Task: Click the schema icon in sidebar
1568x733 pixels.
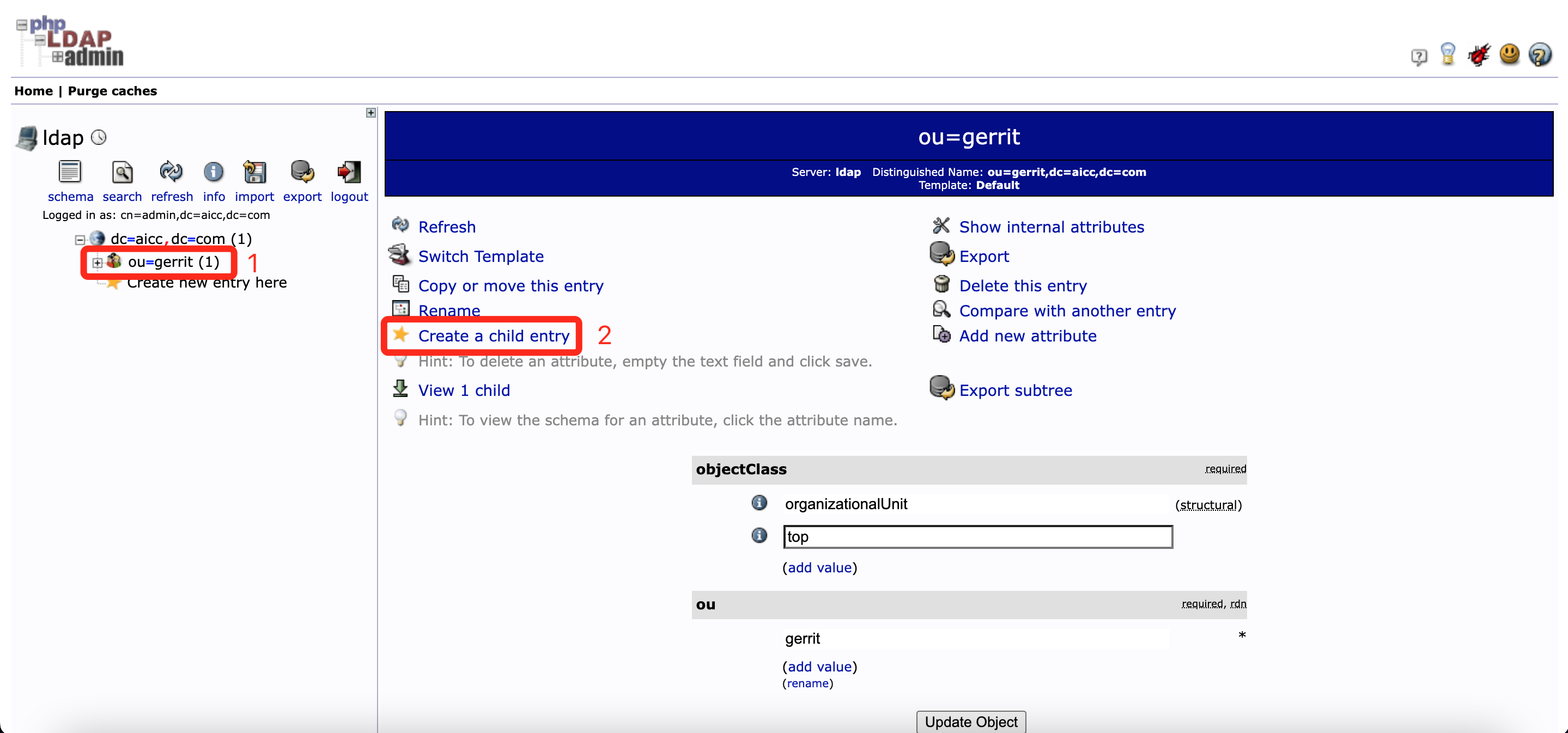Action: (x=69, y=172)
